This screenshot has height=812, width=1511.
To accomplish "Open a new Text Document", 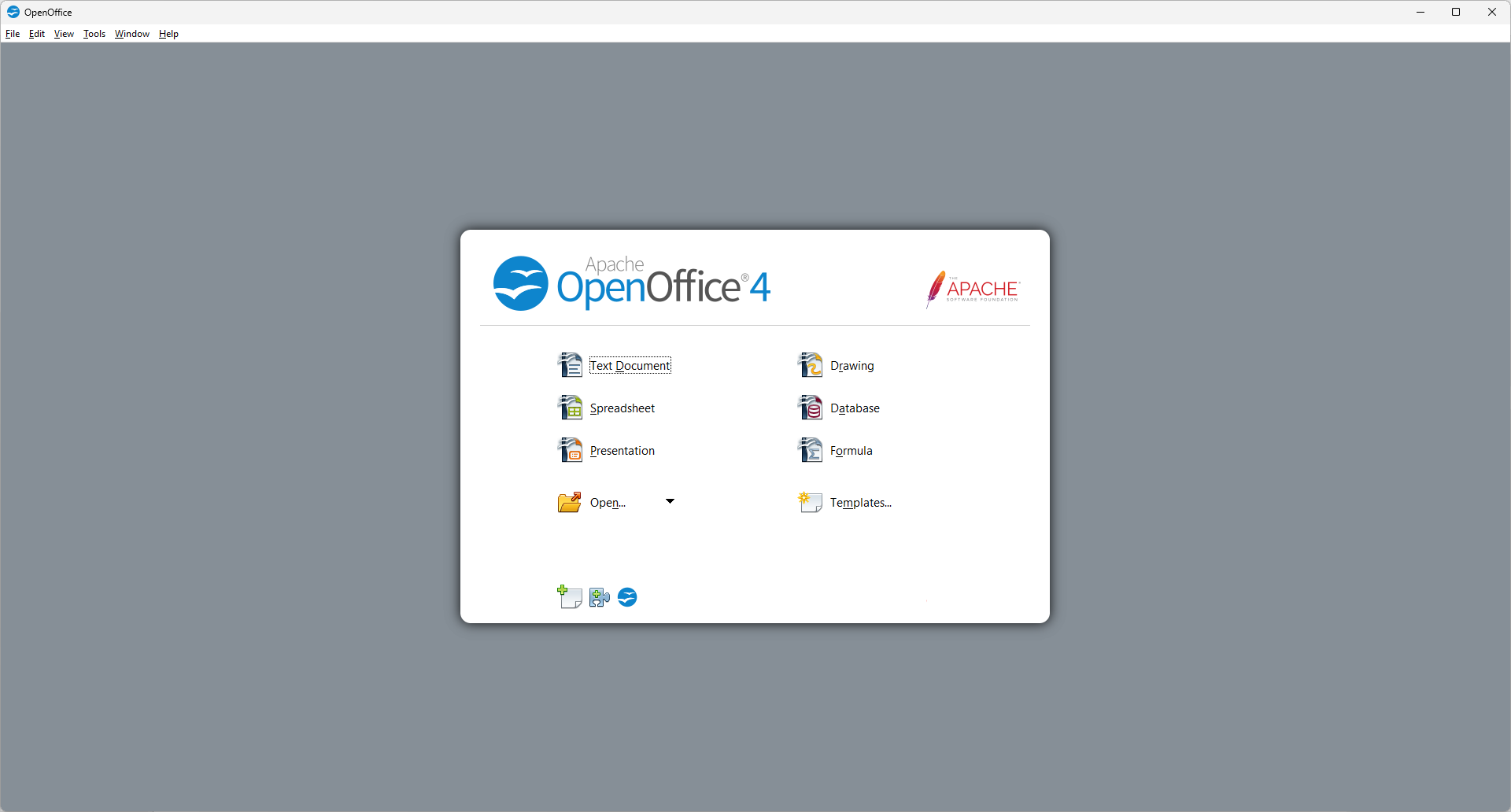I will [630, 365].
